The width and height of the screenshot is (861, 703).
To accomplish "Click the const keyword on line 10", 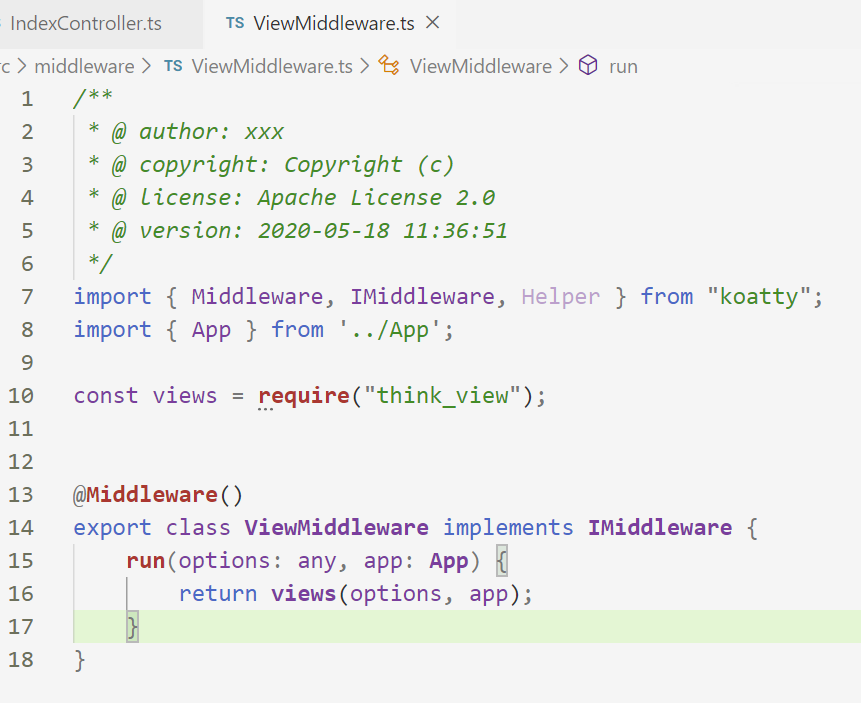I will click(106, 396).
